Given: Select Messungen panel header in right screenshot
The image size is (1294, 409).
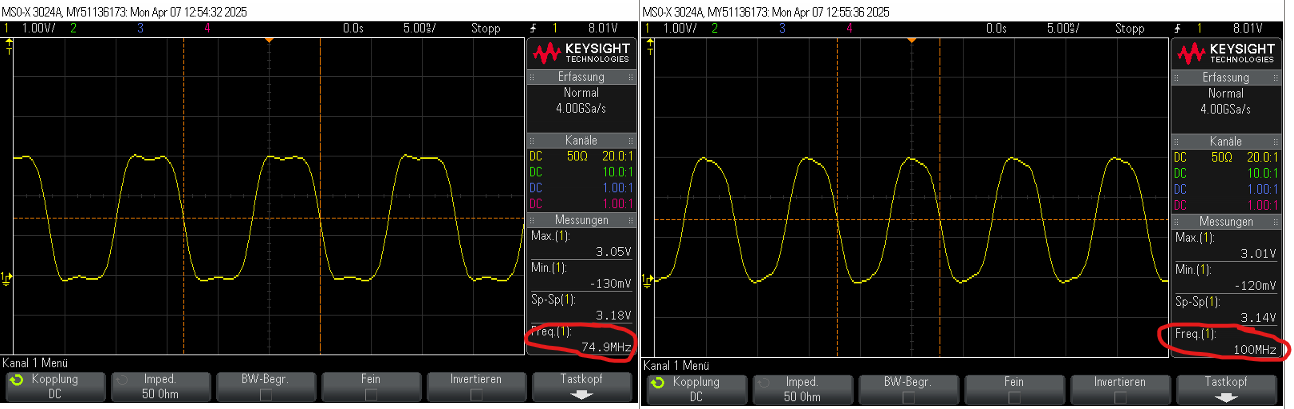Looking at the screenshot, I should click(1225, 221).
